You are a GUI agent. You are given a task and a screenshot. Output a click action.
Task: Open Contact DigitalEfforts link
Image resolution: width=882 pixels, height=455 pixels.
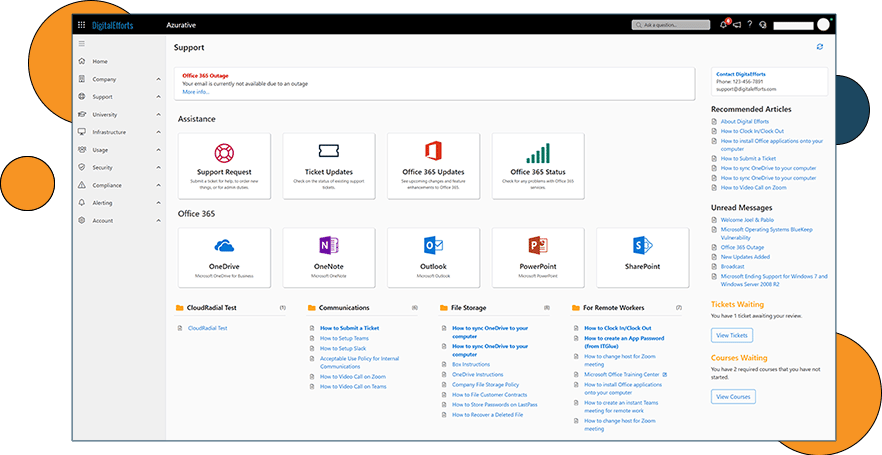[741, 74]
